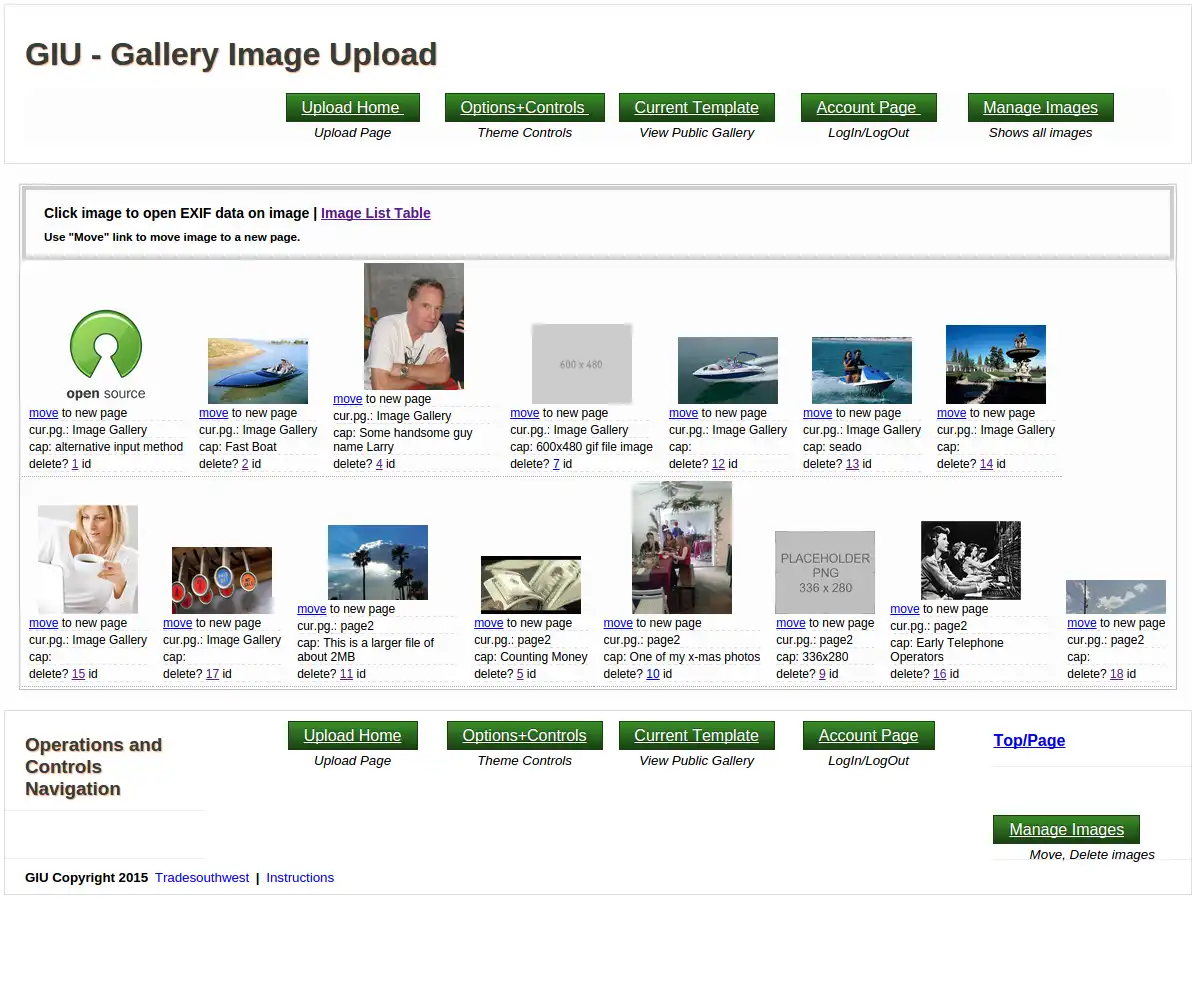The width and height of the screenshot is (1200, 991).
Task: Open the handsome guy Larry photo
Action: tap(414, 326)
